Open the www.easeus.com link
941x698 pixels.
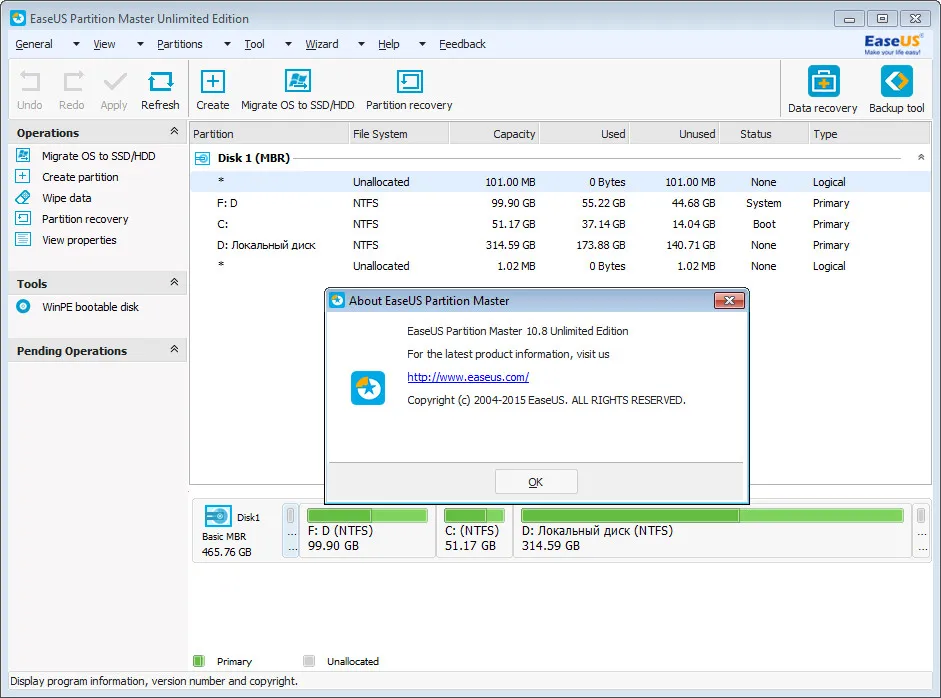[468, 377]
